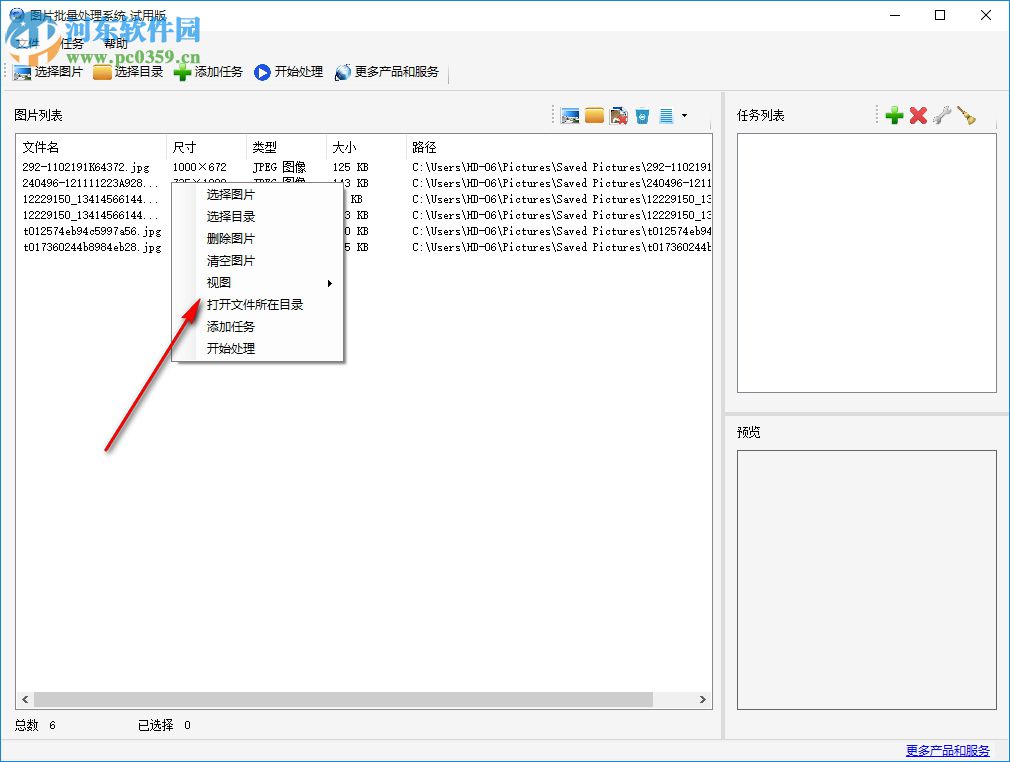Clear all images using the trash can icon
This screenshot has width=1010, height=762.
642,115
